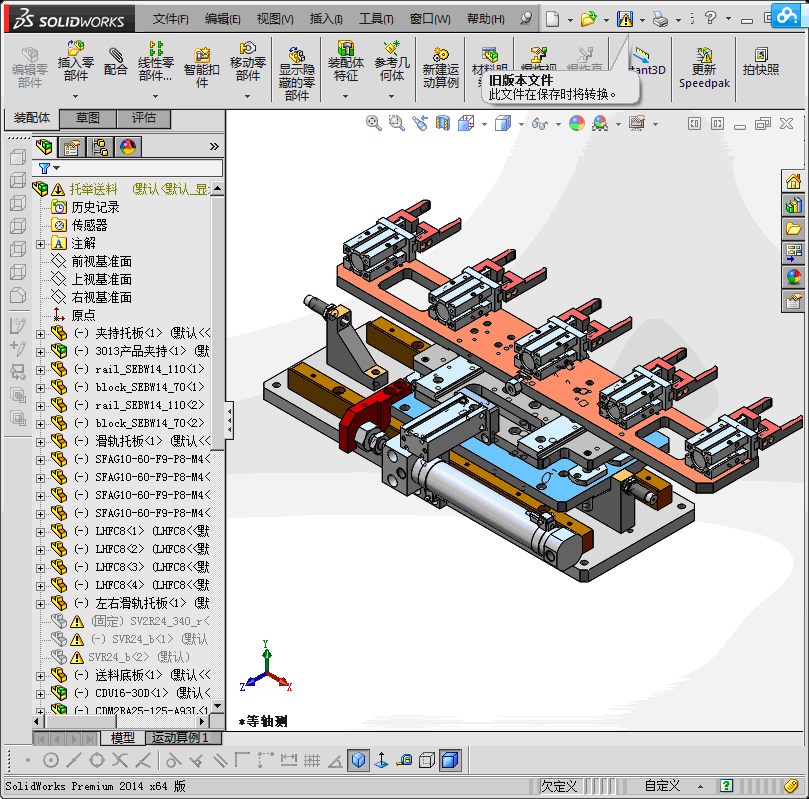Click the 欠定义 status indicator
The width and height of the screenshot is (809, 799).
(559, 786)
